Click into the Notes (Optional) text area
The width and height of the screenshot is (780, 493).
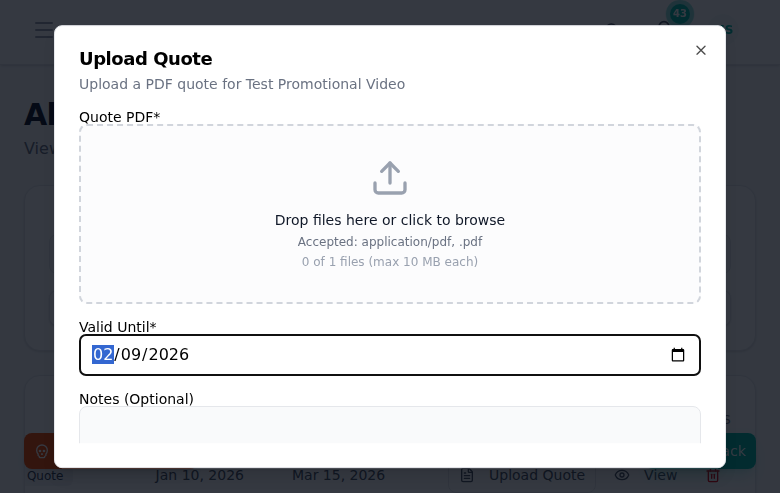click(390, 425)
